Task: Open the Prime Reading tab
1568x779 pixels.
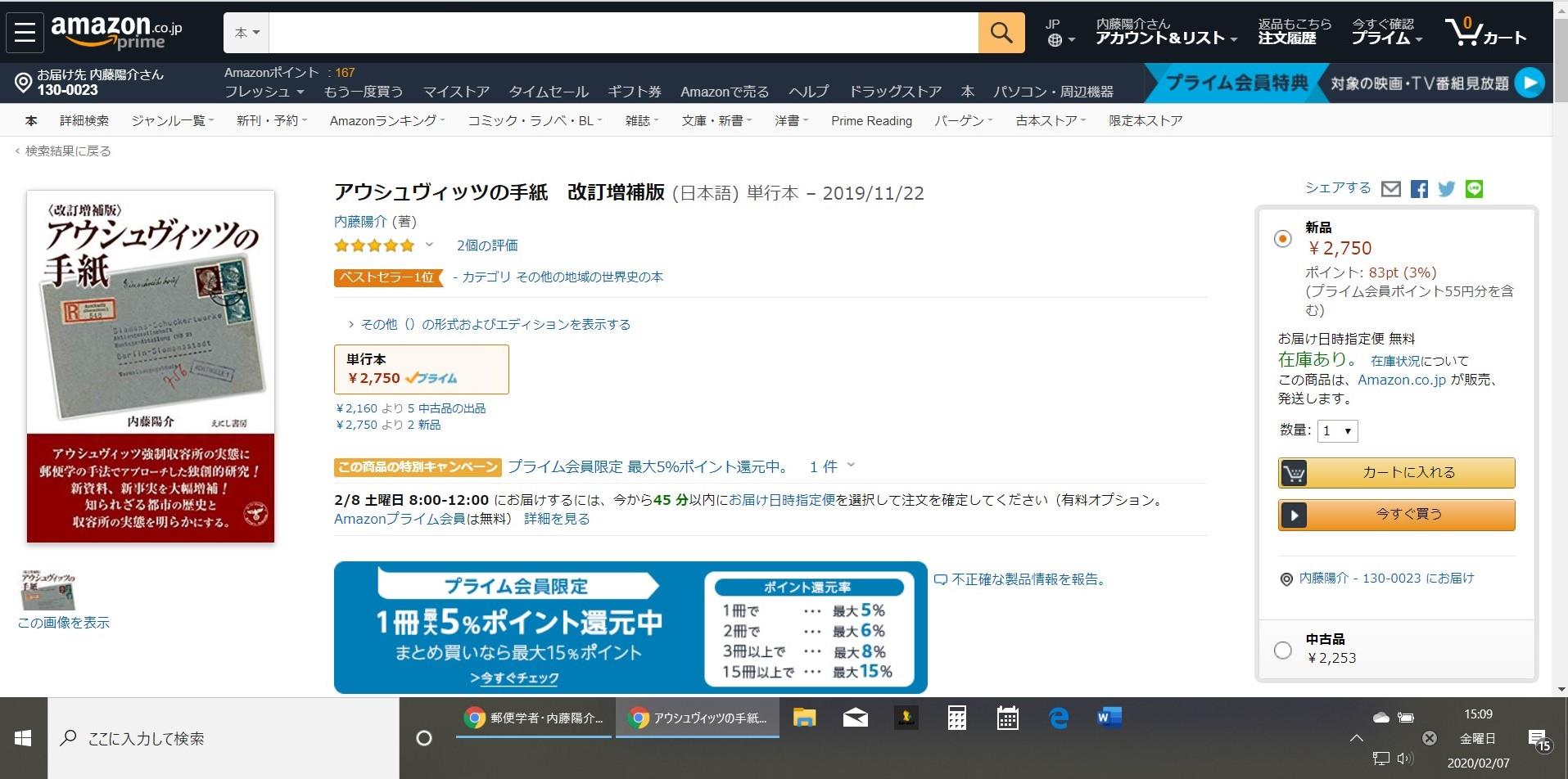Action: click(x=871, y=121)
